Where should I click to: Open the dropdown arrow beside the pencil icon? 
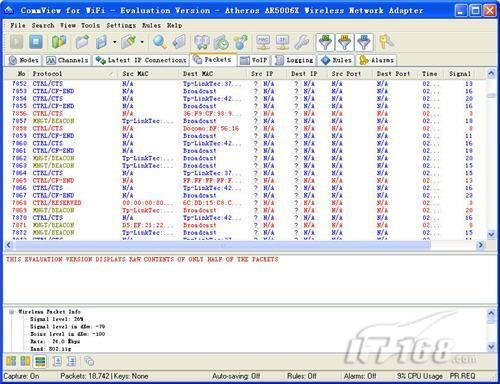(142, 42)
